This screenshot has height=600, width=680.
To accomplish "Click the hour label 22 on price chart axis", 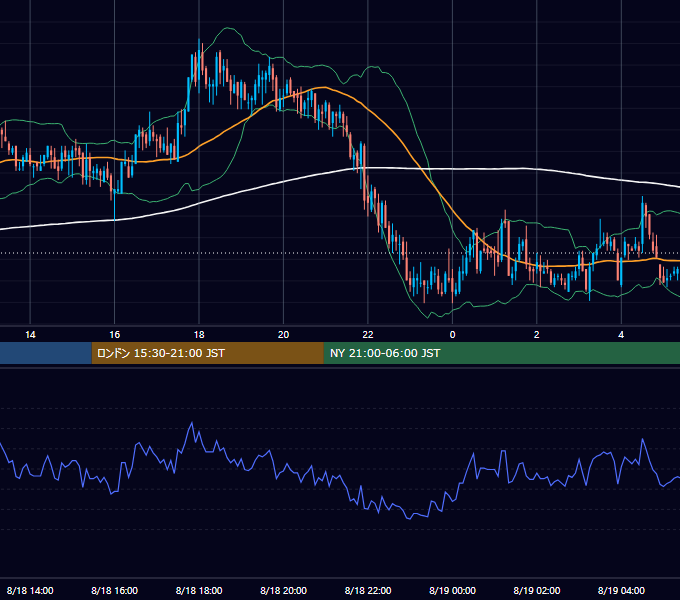I will click(368, 335).
